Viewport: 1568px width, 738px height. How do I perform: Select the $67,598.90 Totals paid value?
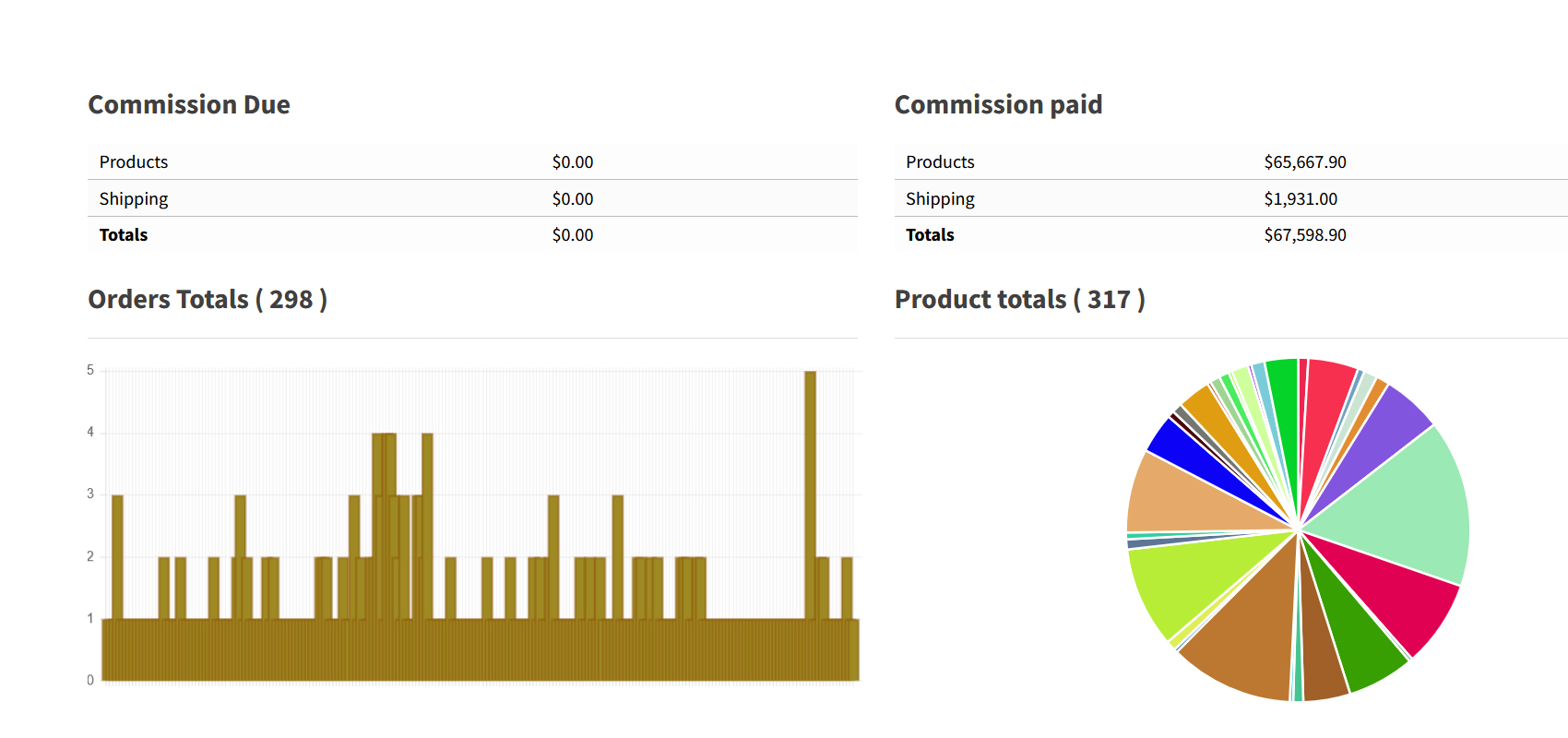pyautogui.click(x=1304, y=235)
